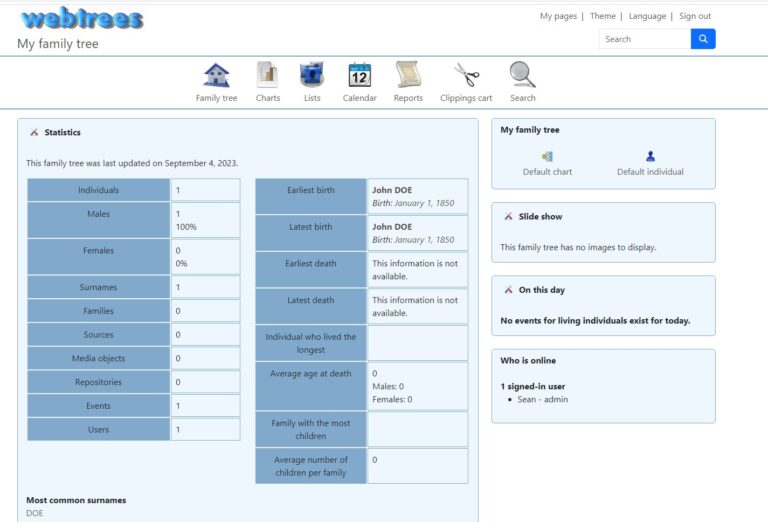The width and height of the screenshot is (768, 522).
Task: Click the Users statistic label
Action: pos(98,430)
